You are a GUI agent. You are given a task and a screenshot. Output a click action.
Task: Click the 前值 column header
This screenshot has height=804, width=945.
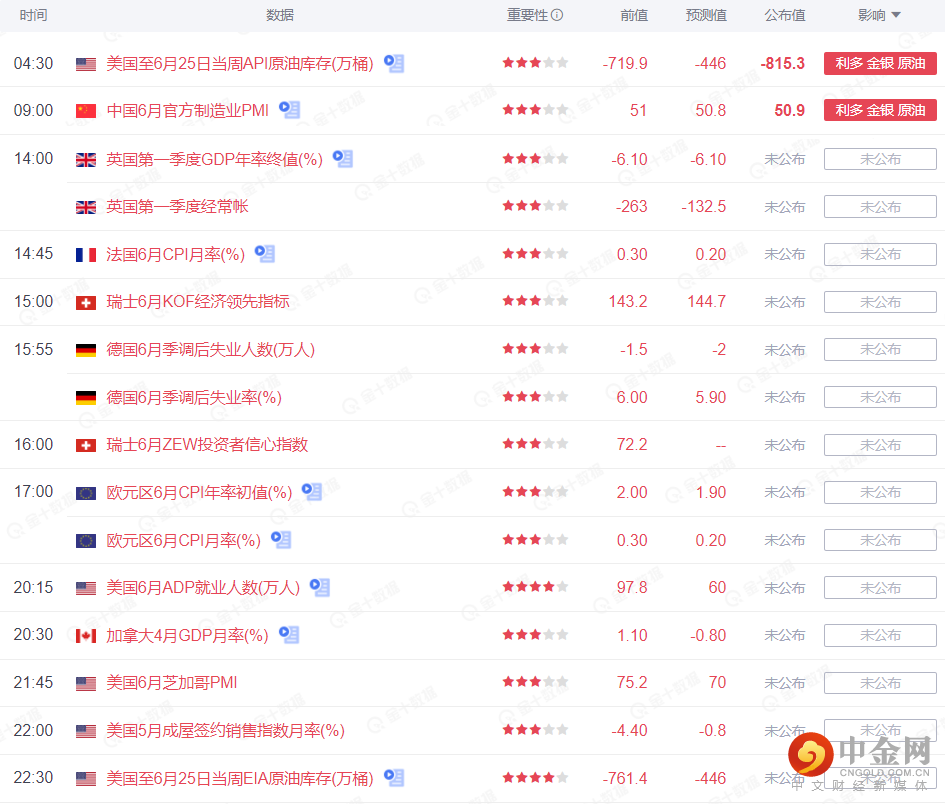tap(634, 15)
